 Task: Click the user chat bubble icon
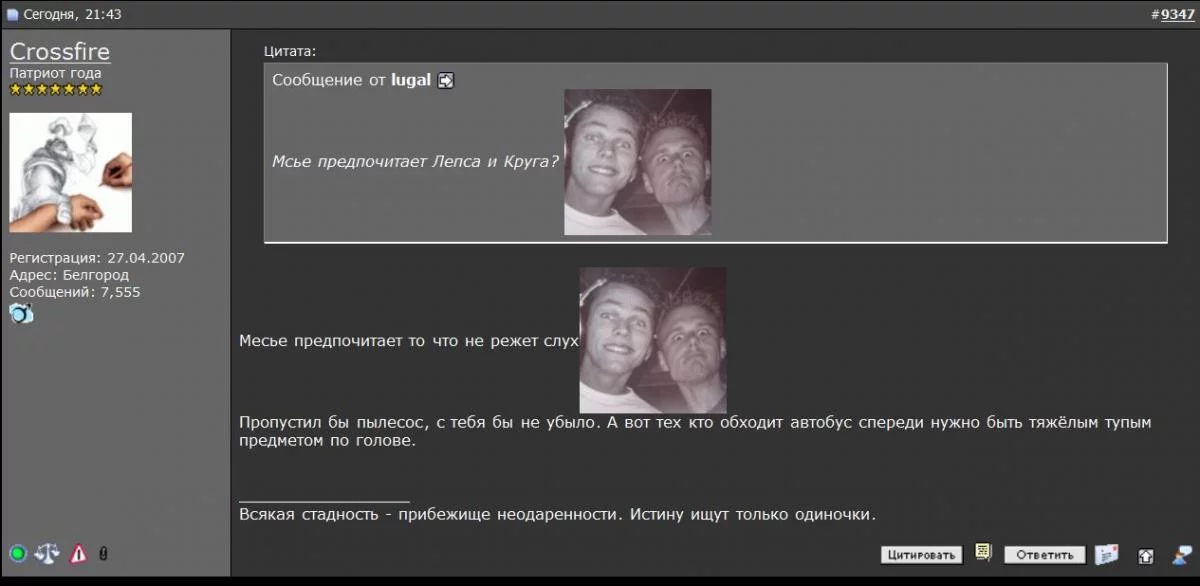(x=1183, y=554)
